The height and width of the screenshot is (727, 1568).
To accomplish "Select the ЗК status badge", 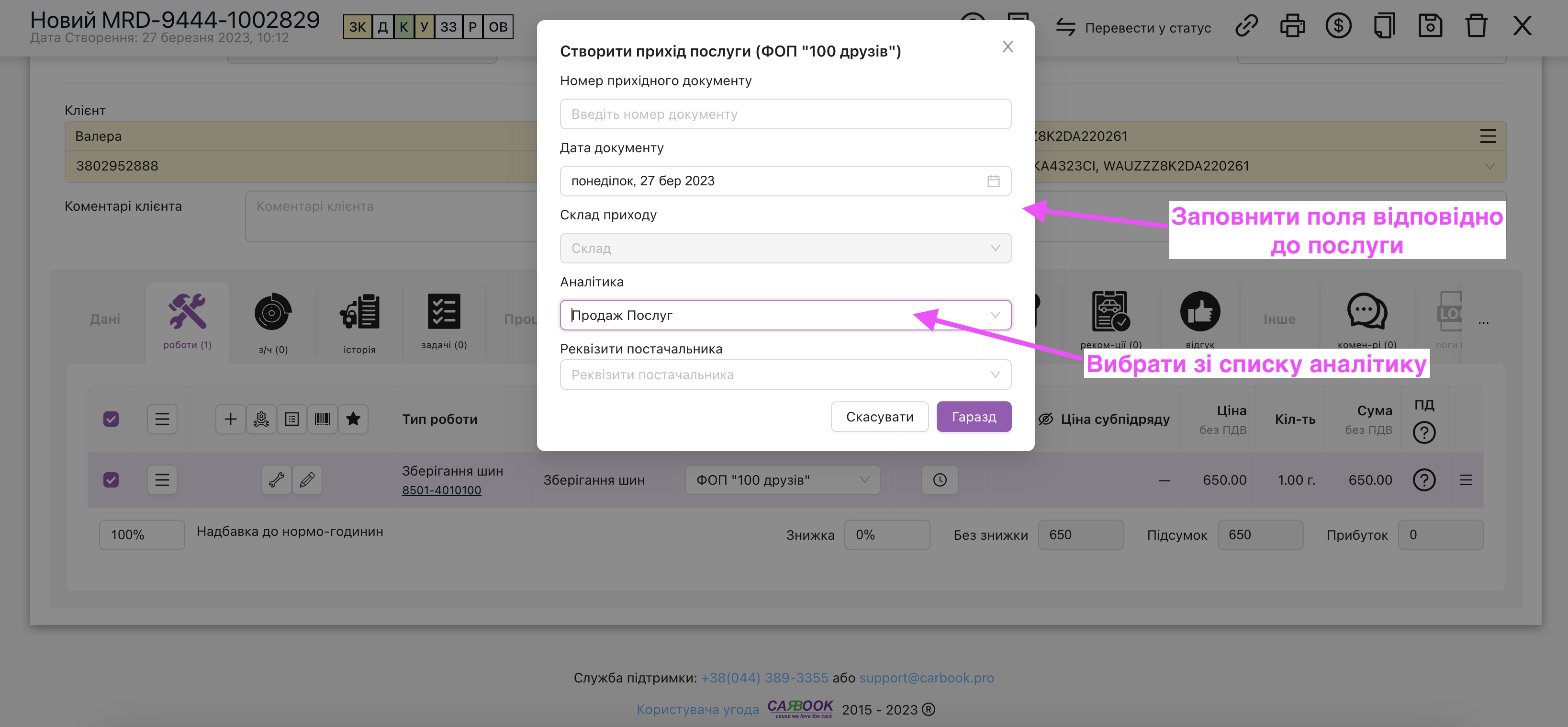I will (x=358, y=27).
